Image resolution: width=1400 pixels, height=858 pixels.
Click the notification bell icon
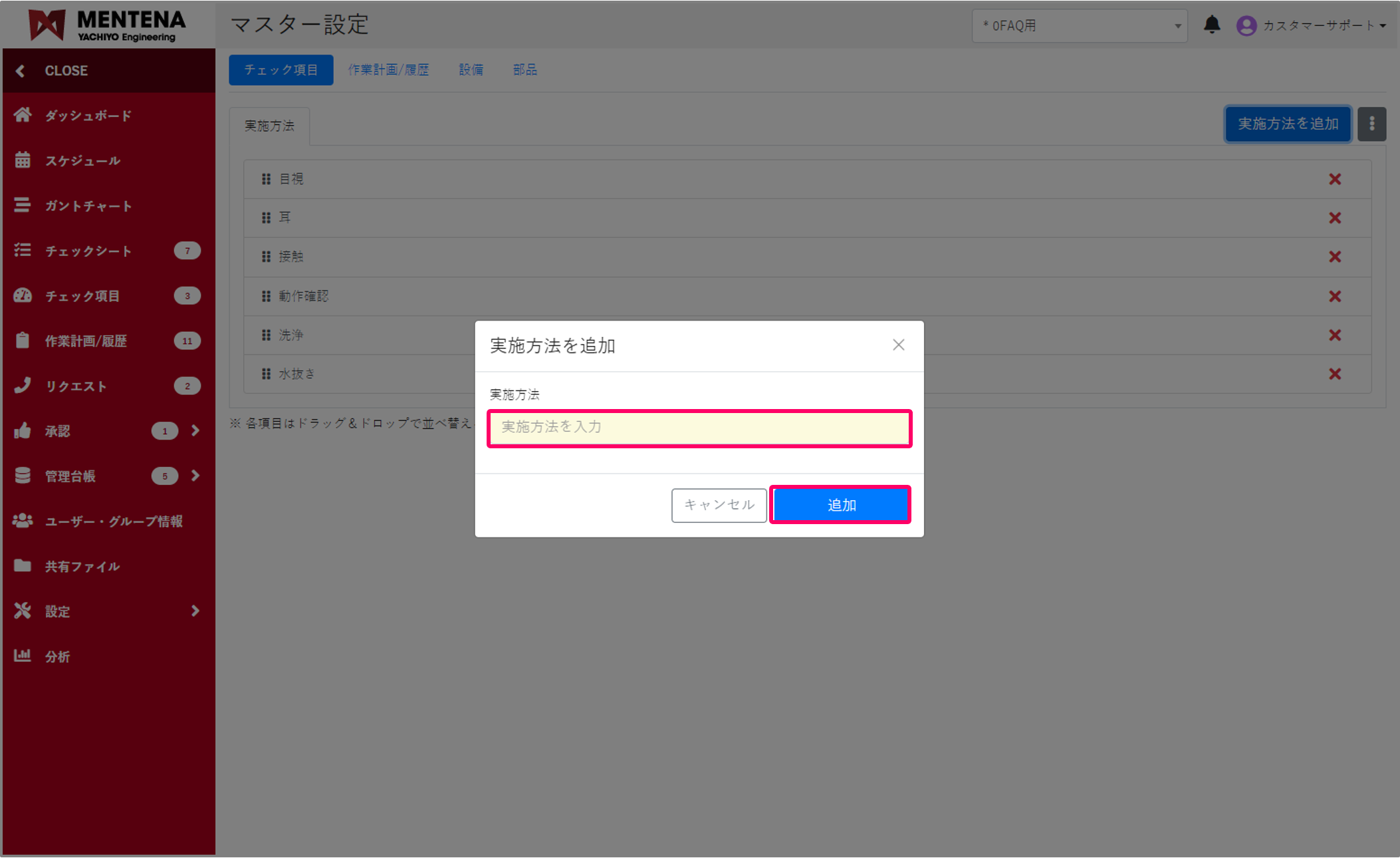click(1212, 25)
